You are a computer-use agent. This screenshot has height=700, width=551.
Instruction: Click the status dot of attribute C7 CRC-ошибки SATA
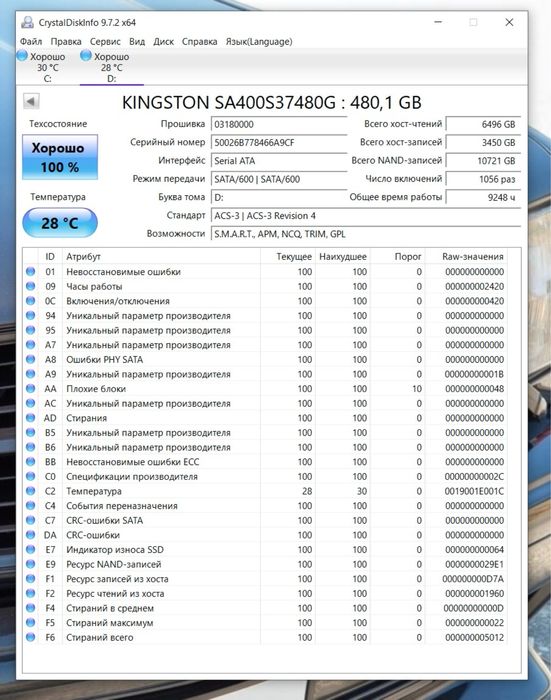(x=30, y=520)
